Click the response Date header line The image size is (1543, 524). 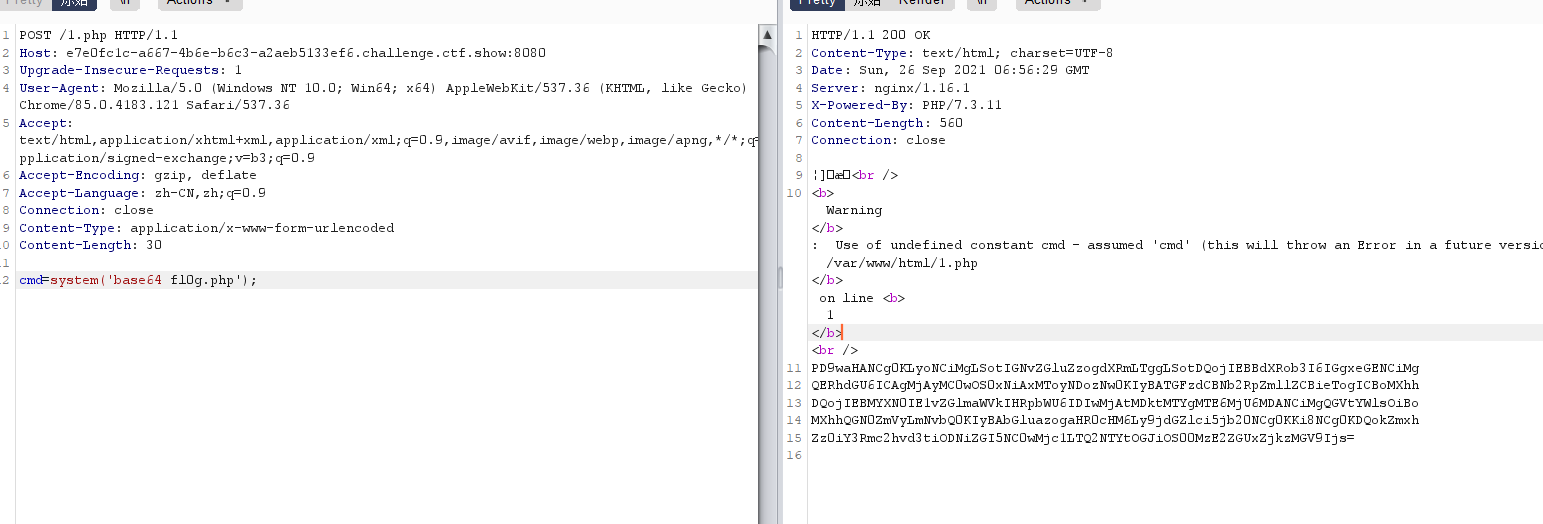point(950,70)
